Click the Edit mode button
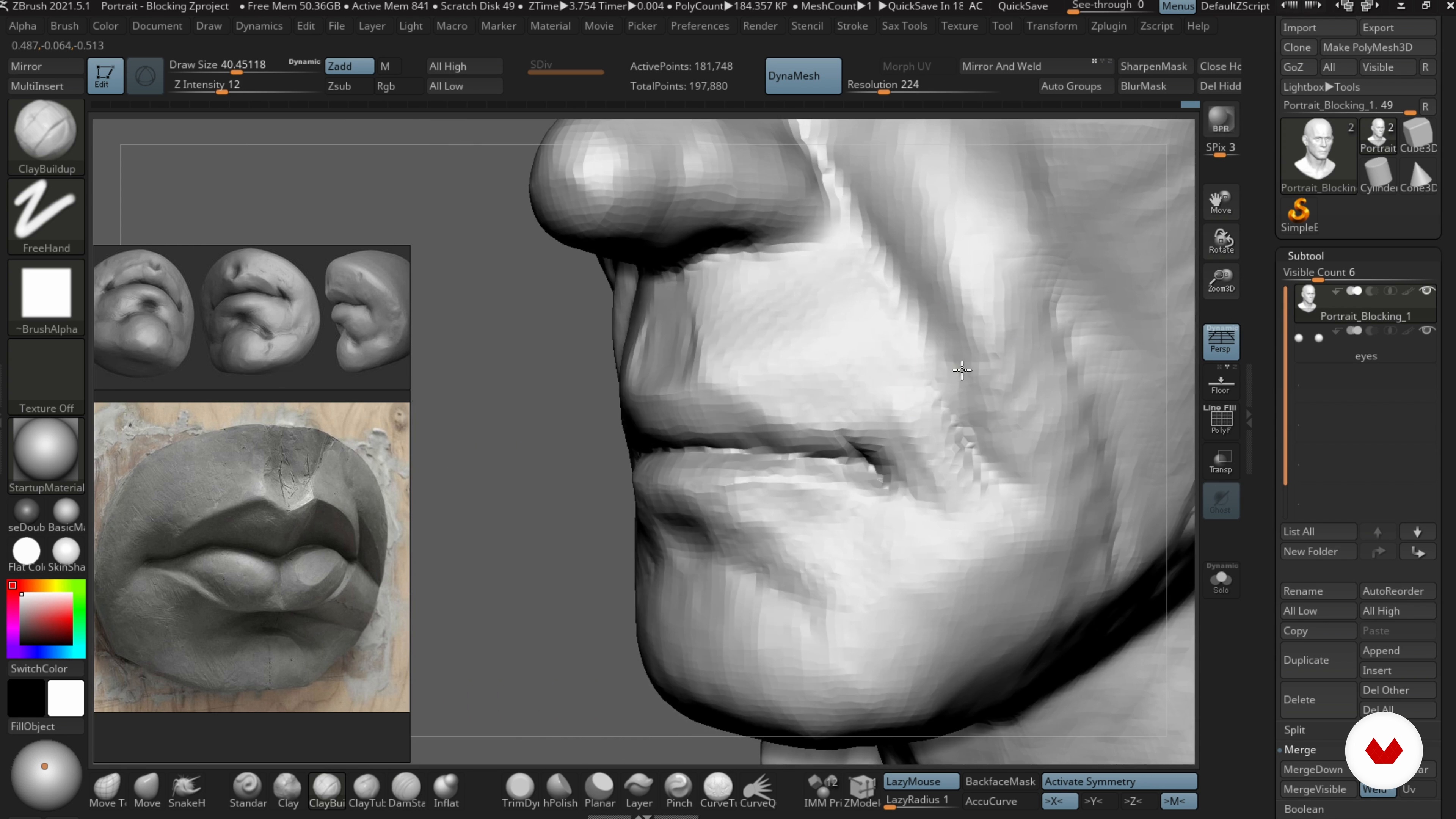The height and width of the screenshot is (819, 1456). pyautogui.click(x=105, y=76)
